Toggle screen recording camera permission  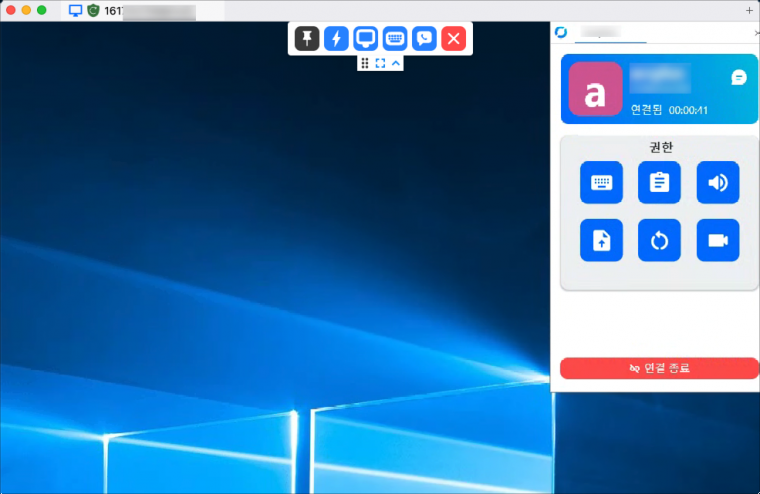pyautogui.click(x=718, y=240)
